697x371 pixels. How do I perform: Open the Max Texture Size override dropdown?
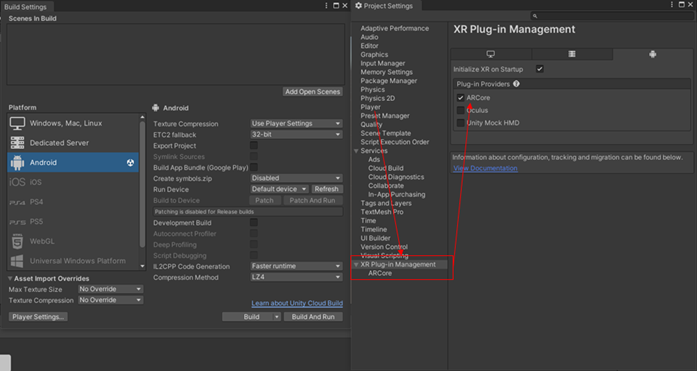tap(110, 289)
